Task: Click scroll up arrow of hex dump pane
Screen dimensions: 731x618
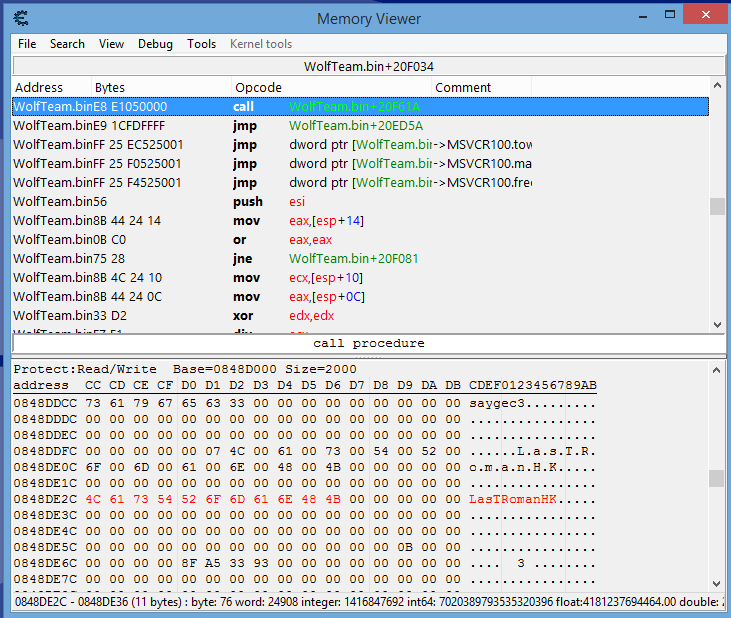Action: [717, 370]
